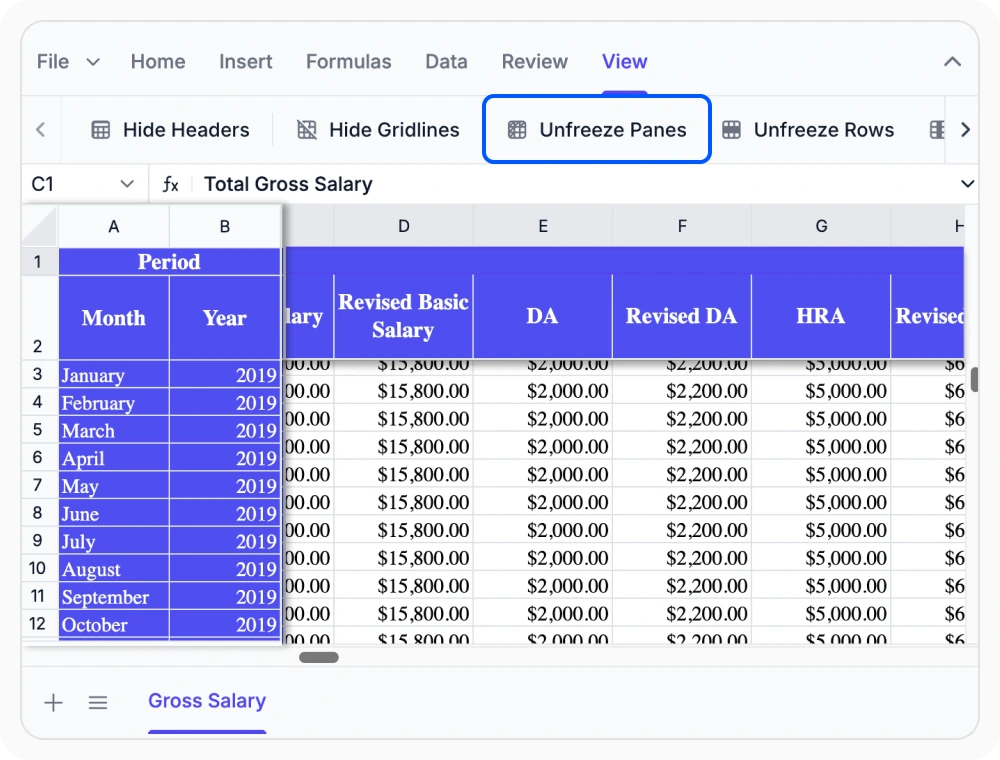The width and height of the screenshot is (1000, 760).
Task: Click the partially visible freeze columns icon
Action: 937,130
